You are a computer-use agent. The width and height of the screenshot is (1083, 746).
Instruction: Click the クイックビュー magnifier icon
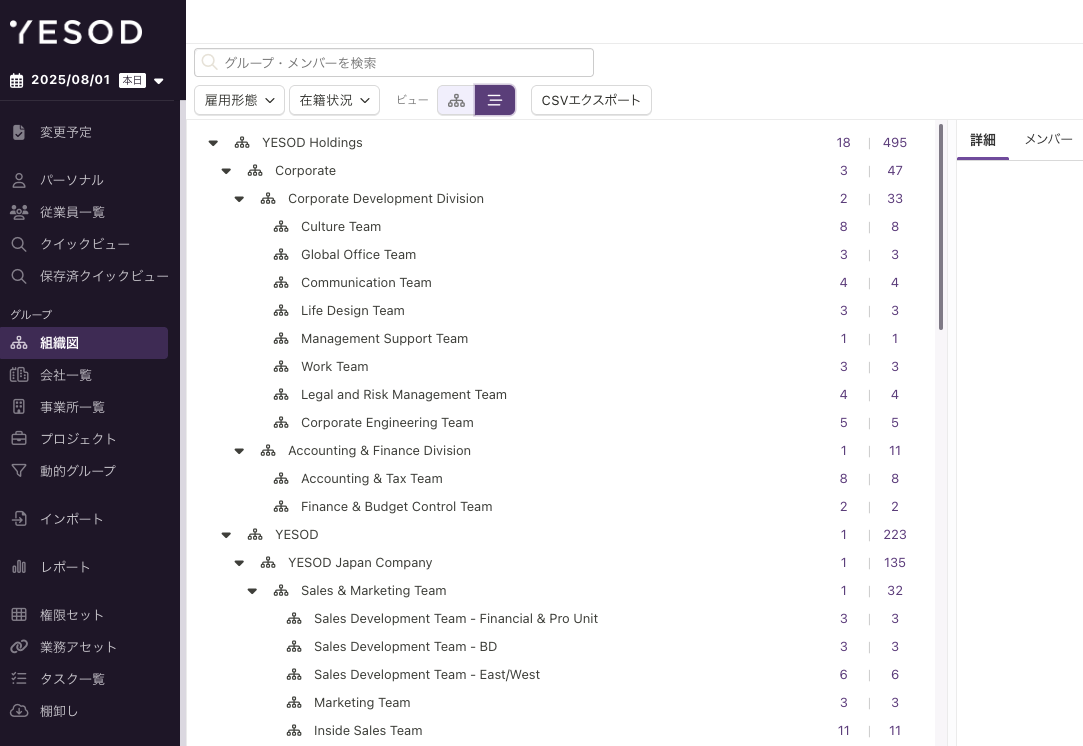(x=19, y=245)
